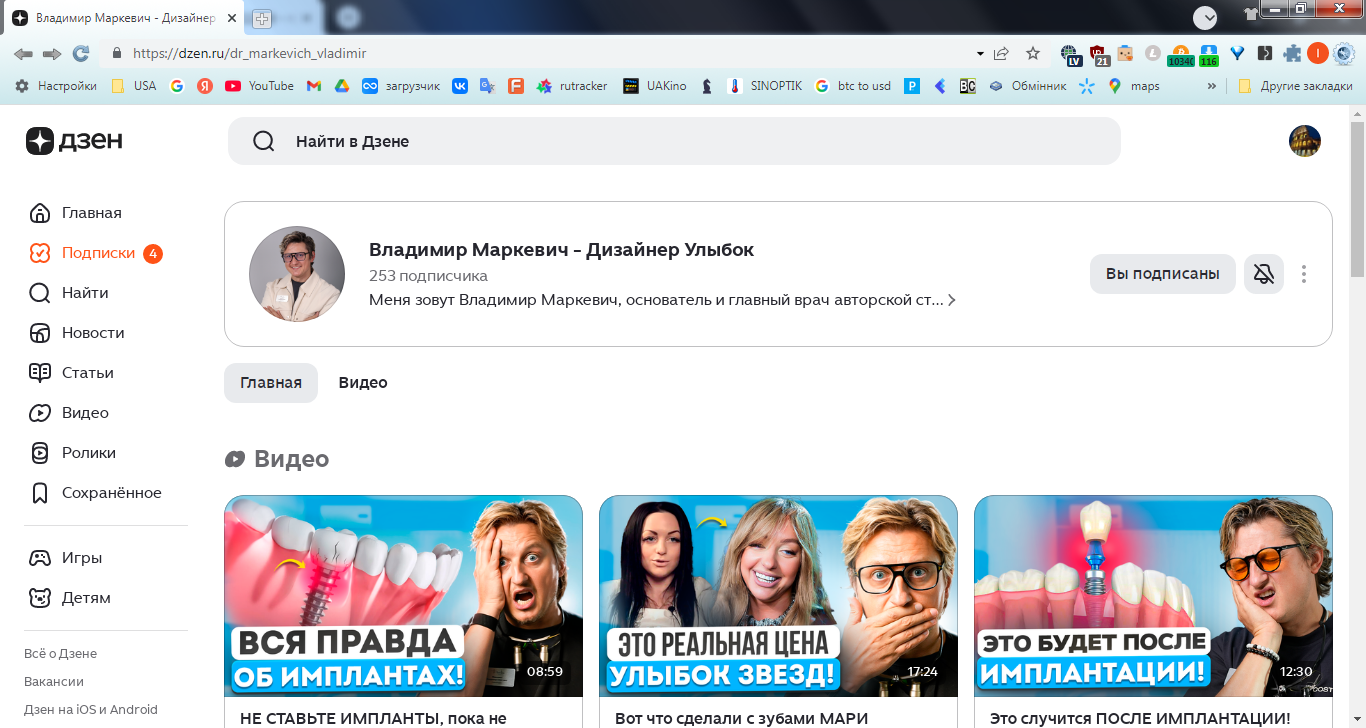Screen dimensions: 1366x728
Task: Open the SINOPTIK bookmark
Action: pyautogui.click(x=765, y=86)
